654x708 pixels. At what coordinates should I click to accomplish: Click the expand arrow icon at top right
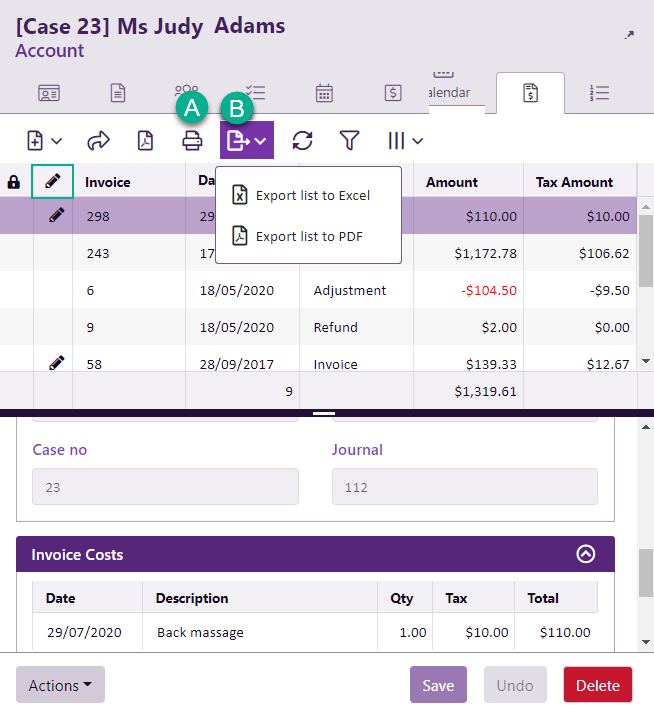(629, 35)
